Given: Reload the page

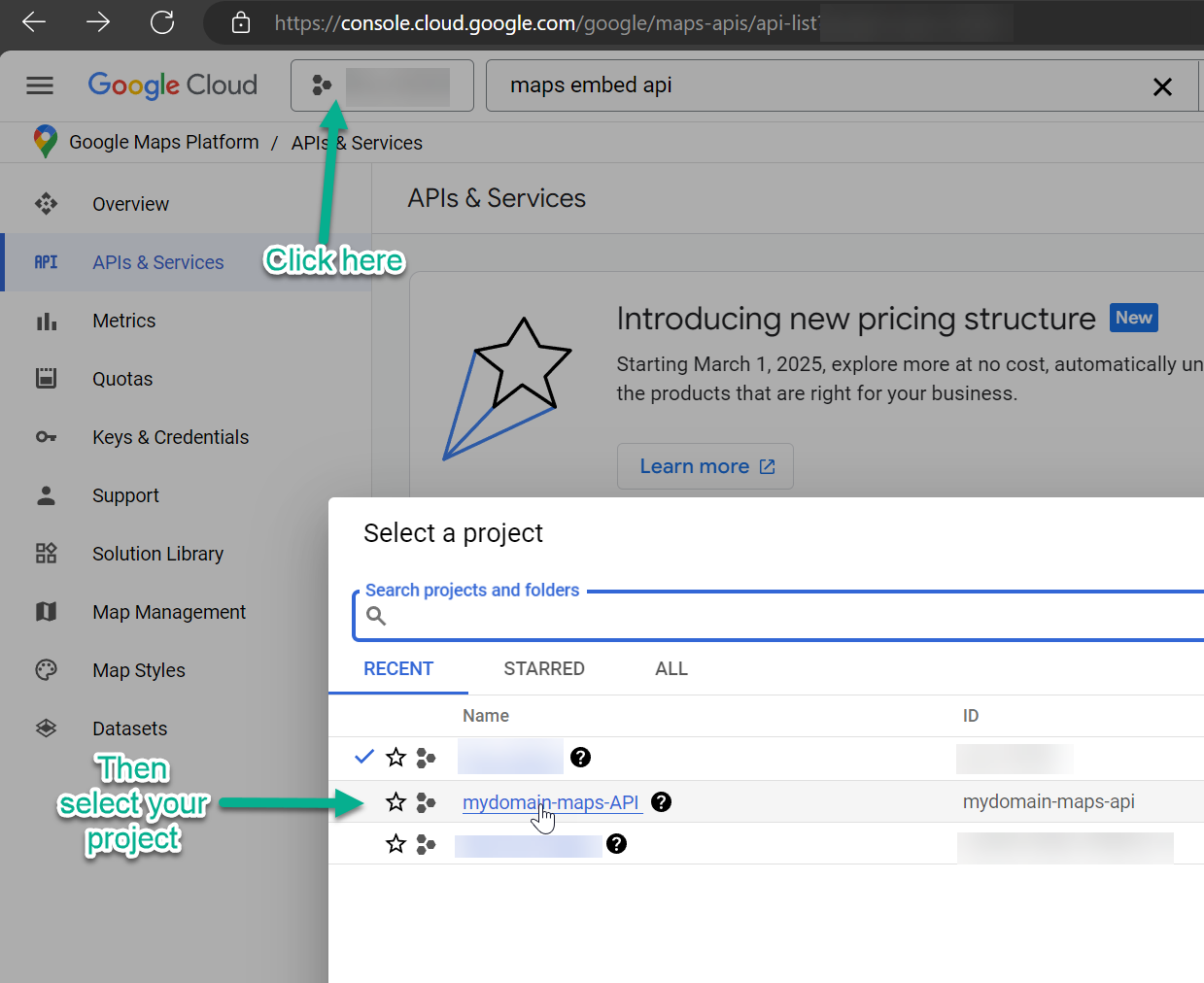Looking at the screenshot, I should pyautogui.click(x=162, y=22).
